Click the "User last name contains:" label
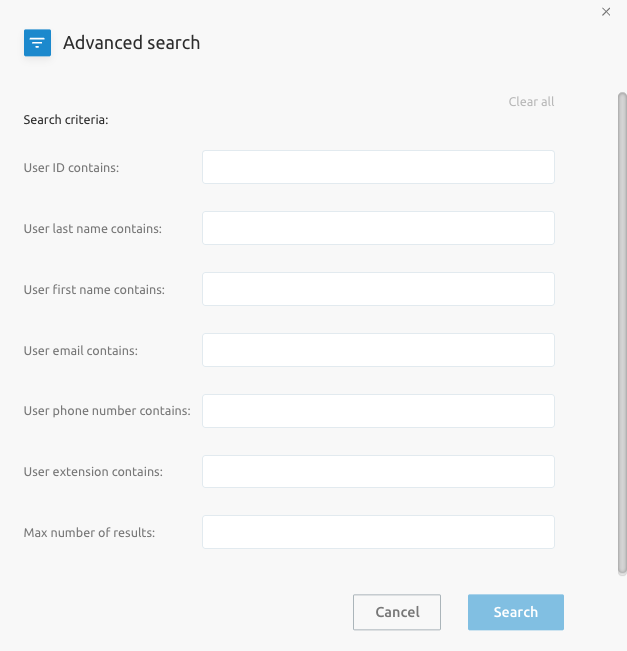This screenshot has width=627, height=651. coord(93,229)
